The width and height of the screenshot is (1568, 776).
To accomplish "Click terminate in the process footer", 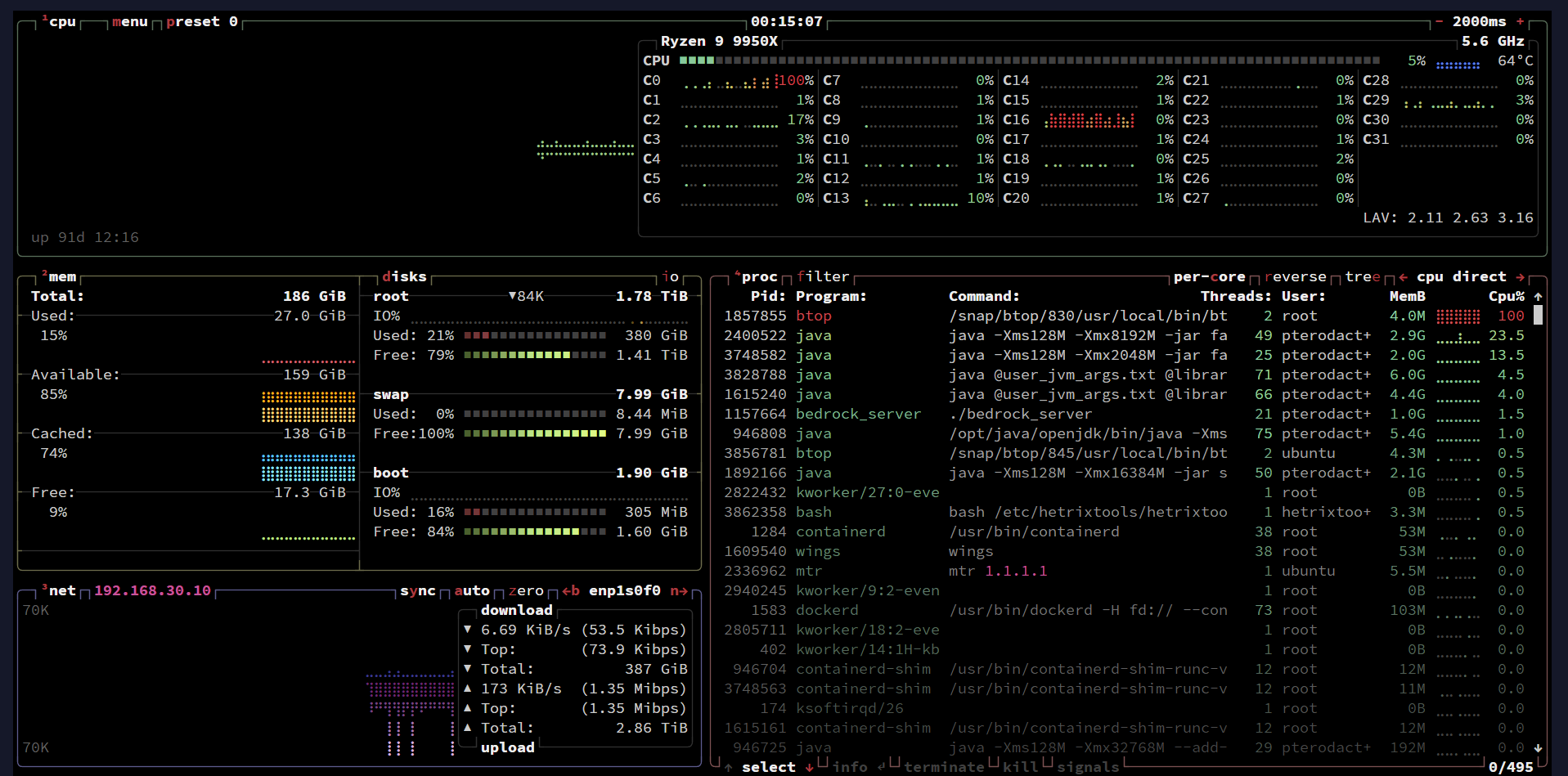I will tap(943, 767).
